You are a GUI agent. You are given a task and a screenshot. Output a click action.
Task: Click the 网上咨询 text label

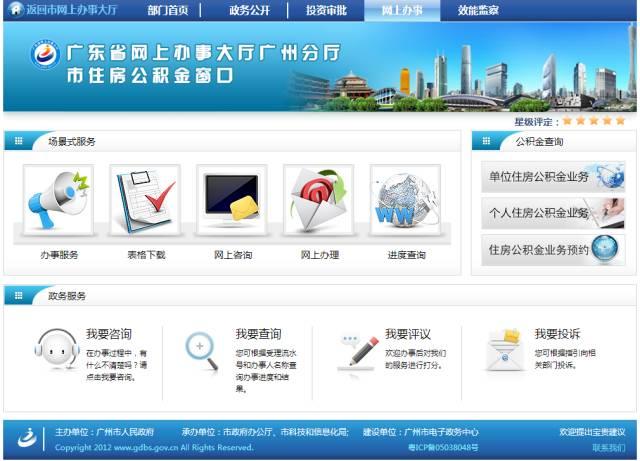pyautogui.click(x=233, y=255)
